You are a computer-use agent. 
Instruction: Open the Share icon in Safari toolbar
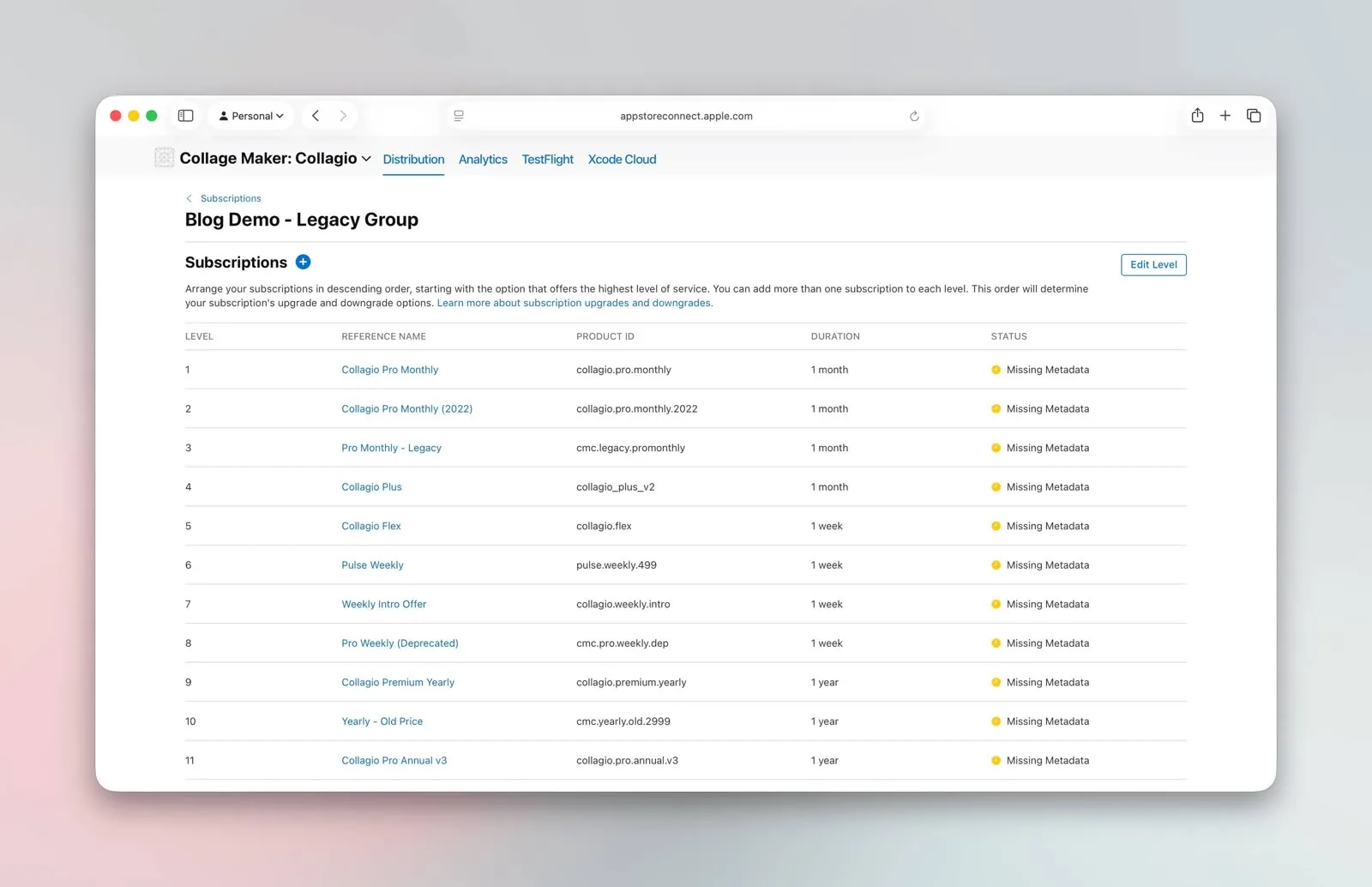click(x=1197, y=115)
